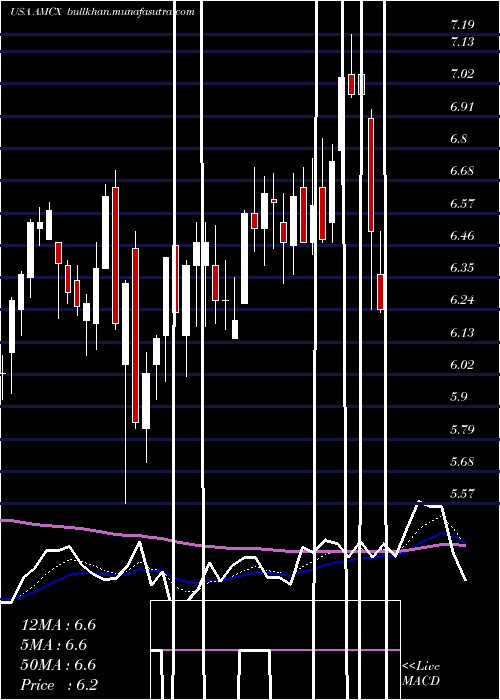Select the 12MA value text
This screenshot has height=700, width=500.
(58, 625)
